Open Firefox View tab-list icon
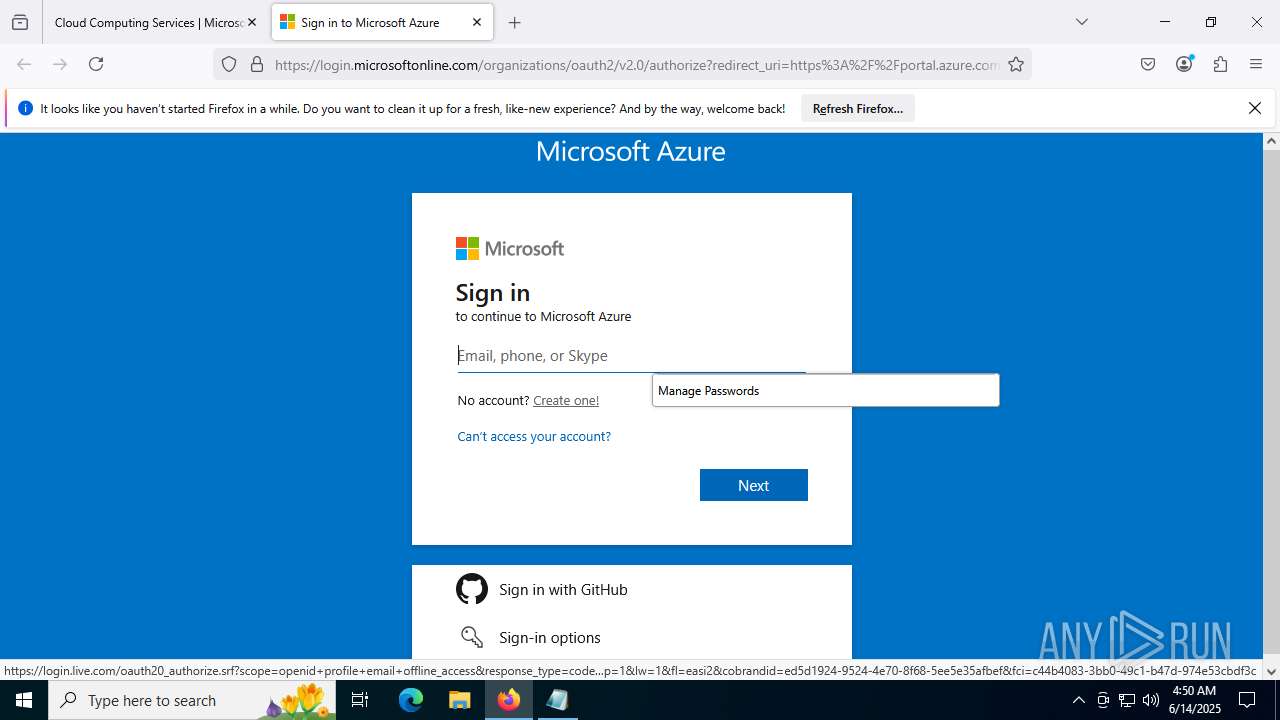 point(20,22)
